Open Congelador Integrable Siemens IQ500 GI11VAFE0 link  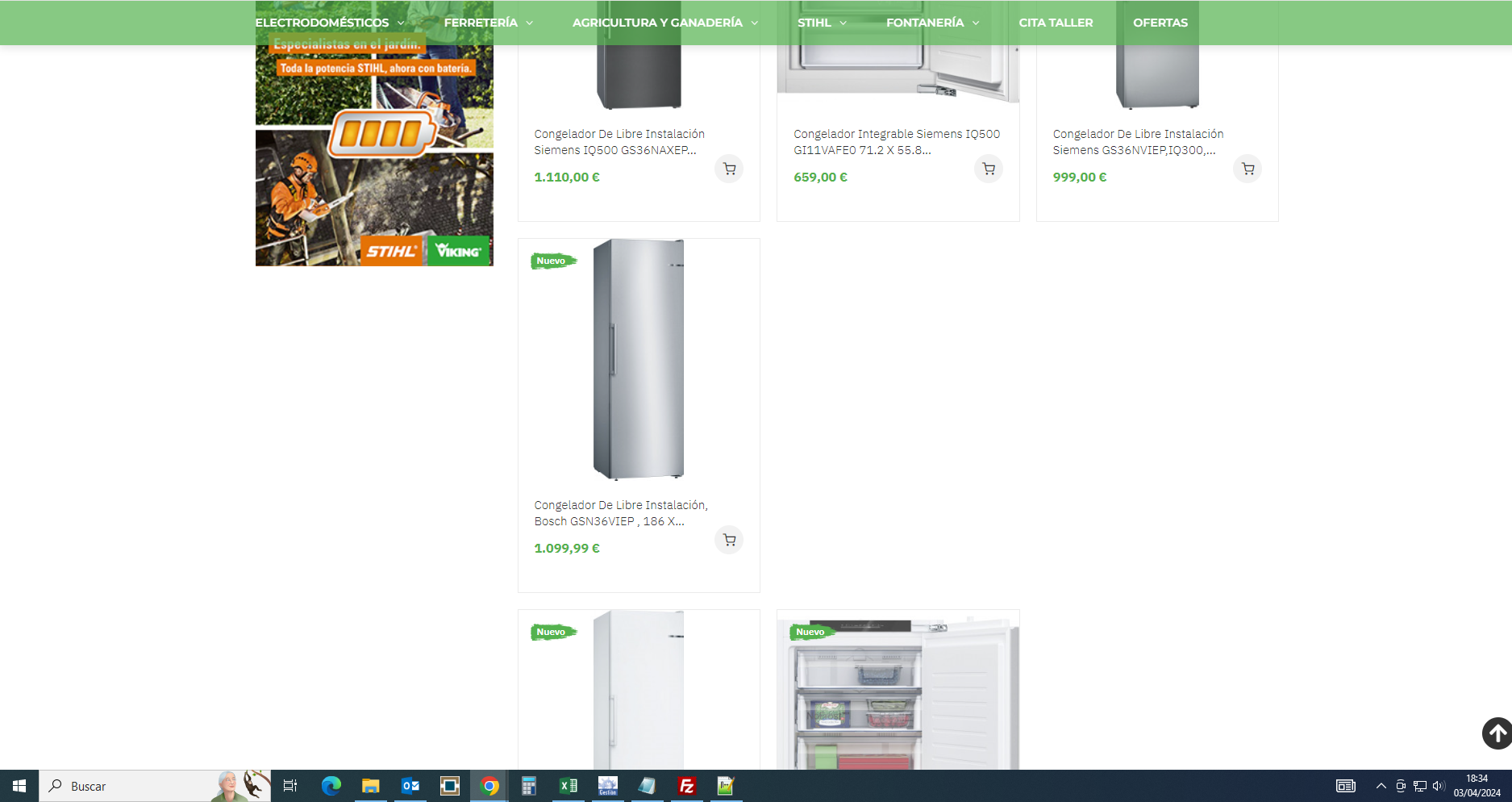897,142
